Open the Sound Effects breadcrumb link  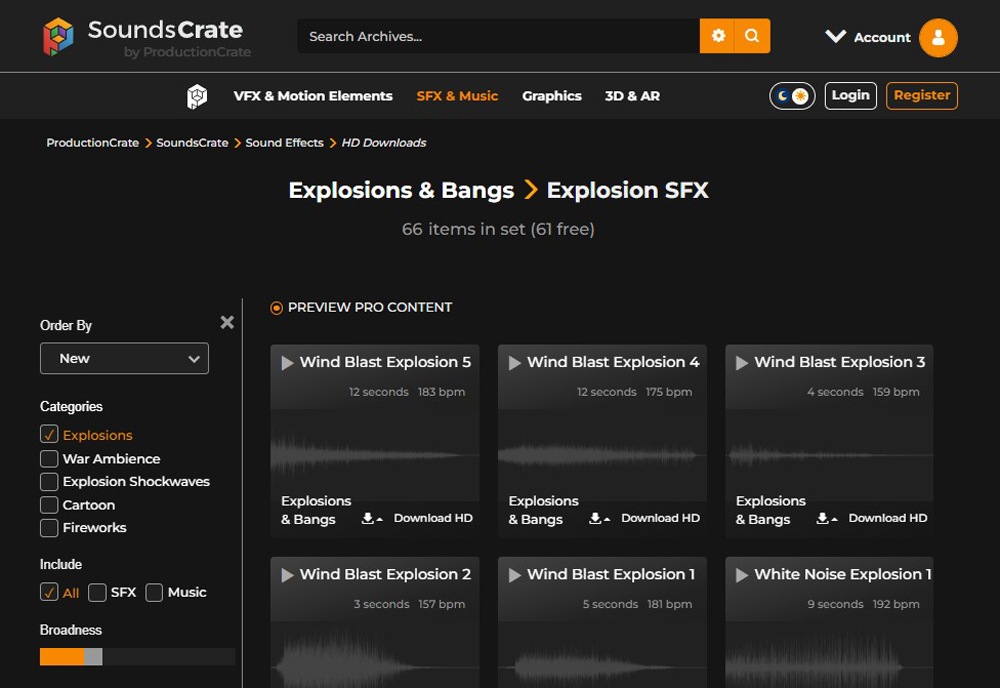point(284,142)
